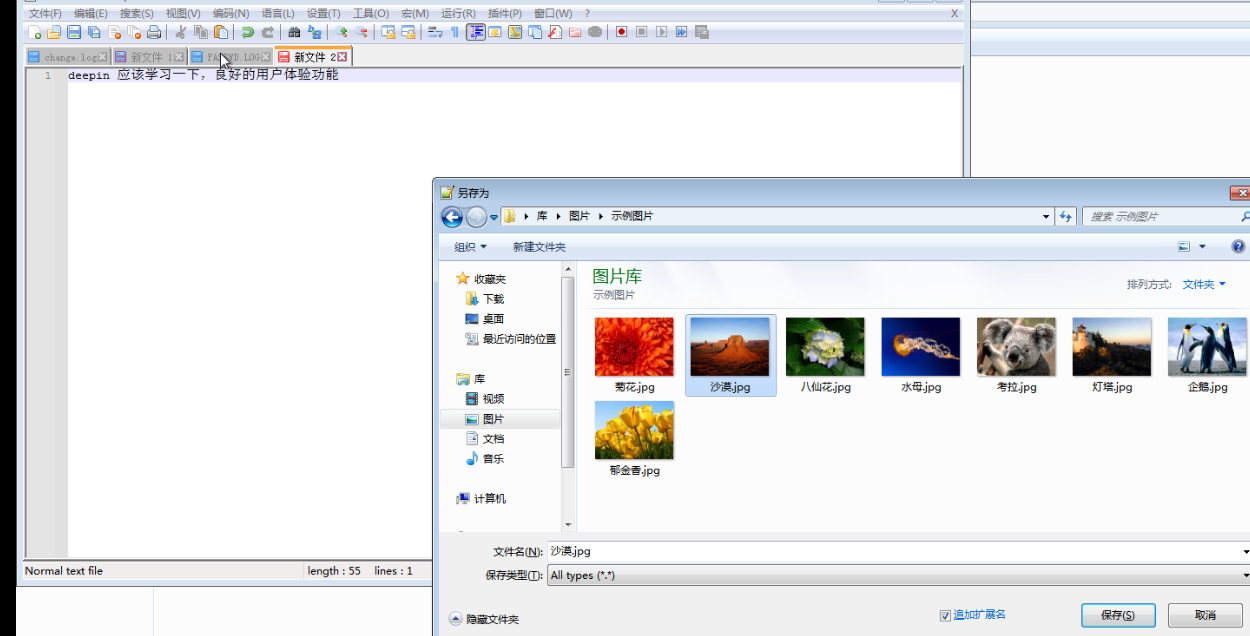Open the 插件(P) menu
The height and width of the screenshot is (636, 1250).
pos(505,13)
